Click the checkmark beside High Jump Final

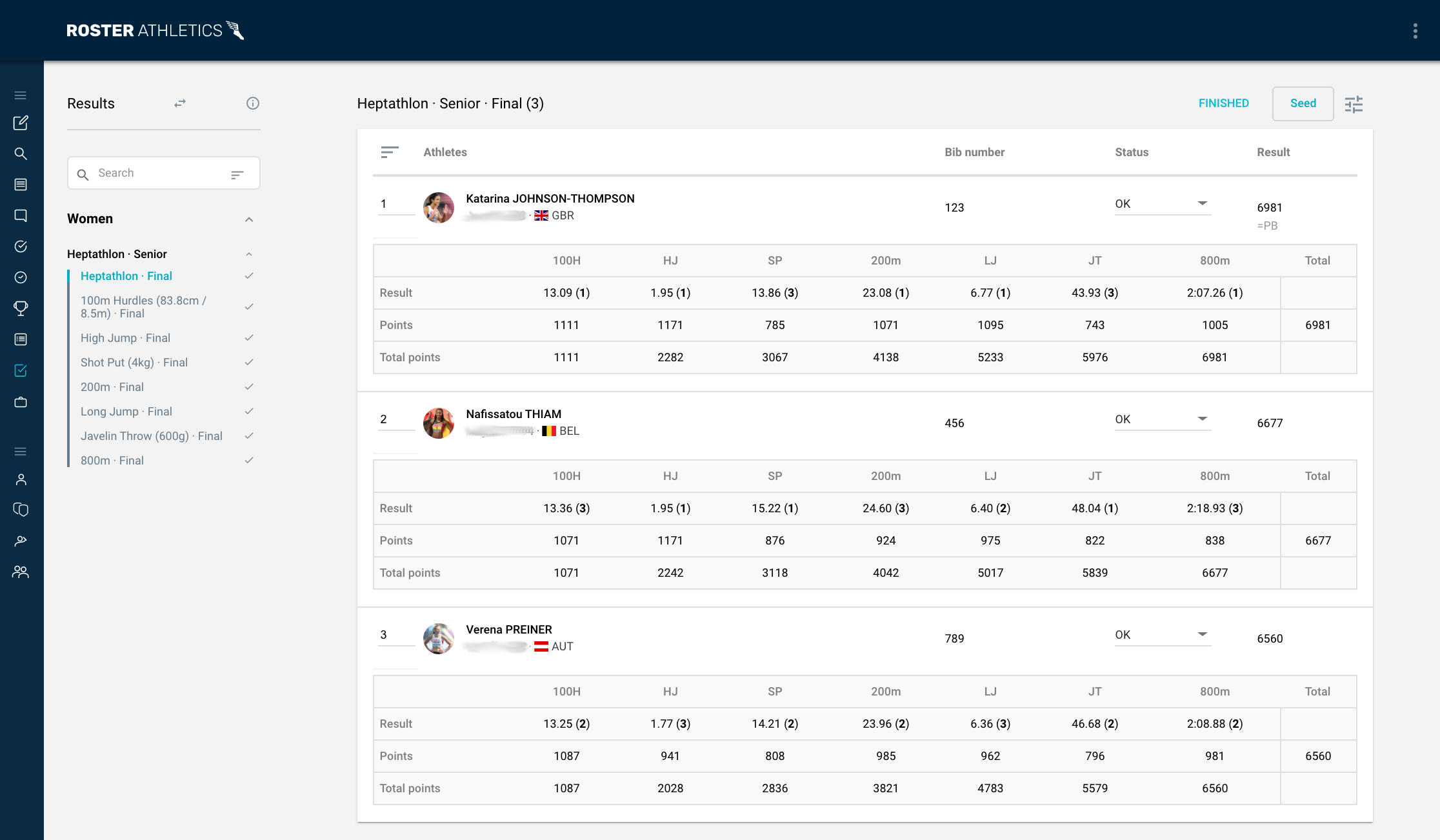[x=249, y=337]
